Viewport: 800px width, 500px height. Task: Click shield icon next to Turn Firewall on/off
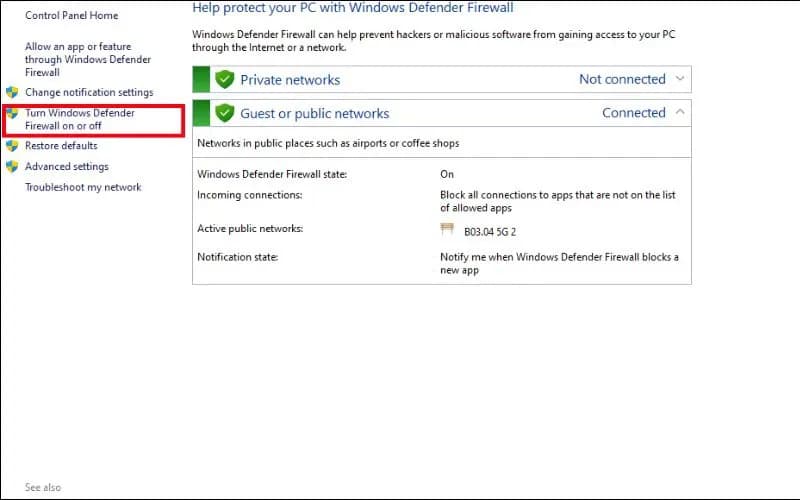tap(12, 114)
